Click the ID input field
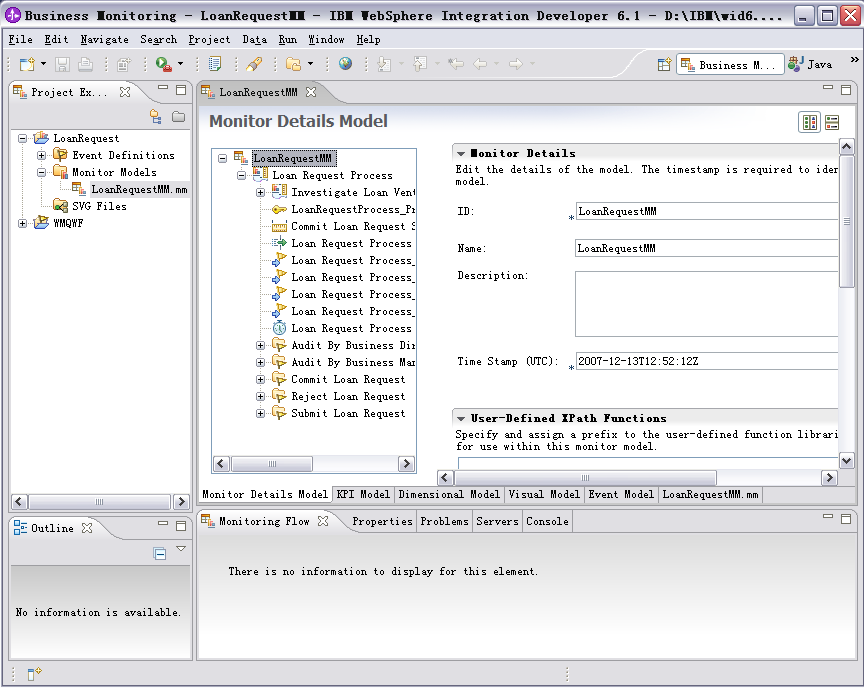Screen dimensions: 864x688 point(706,212)
